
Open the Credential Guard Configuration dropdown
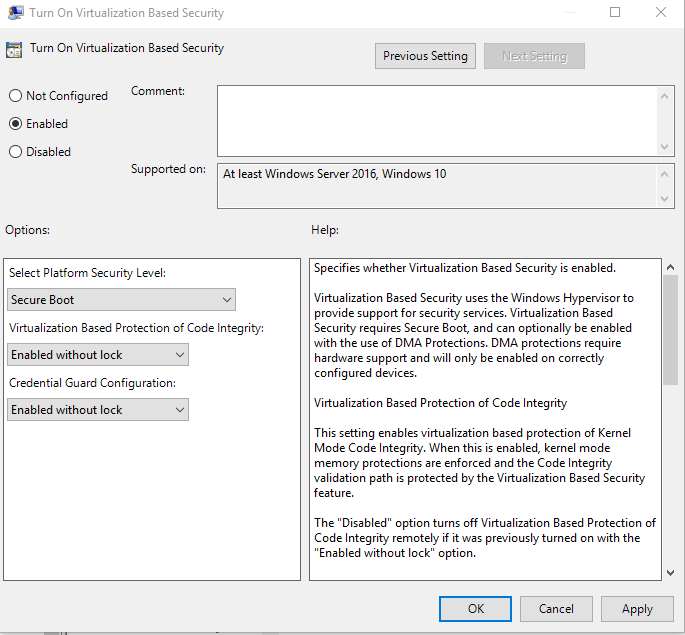pyautogui.click(x=98, y=410)
